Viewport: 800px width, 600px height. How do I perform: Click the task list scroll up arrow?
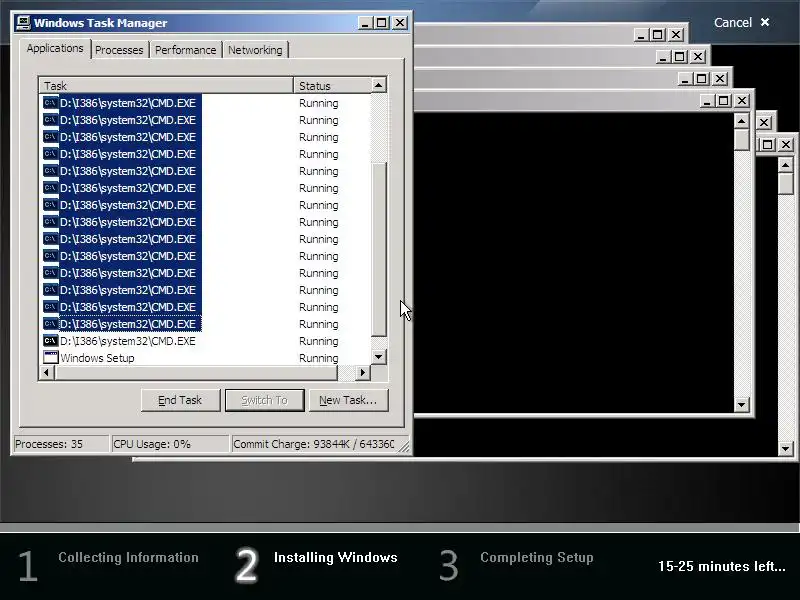[x=379, y=85]
